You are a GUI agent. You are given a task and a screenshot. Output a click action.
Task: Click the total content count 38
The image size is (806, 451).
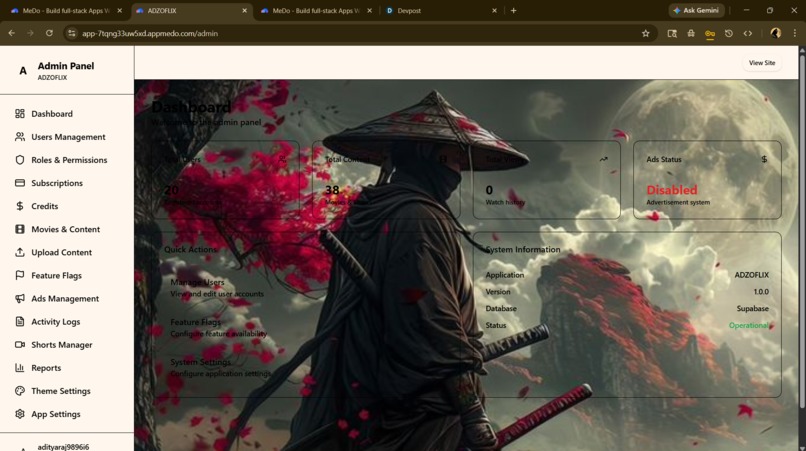click(332, 190)
